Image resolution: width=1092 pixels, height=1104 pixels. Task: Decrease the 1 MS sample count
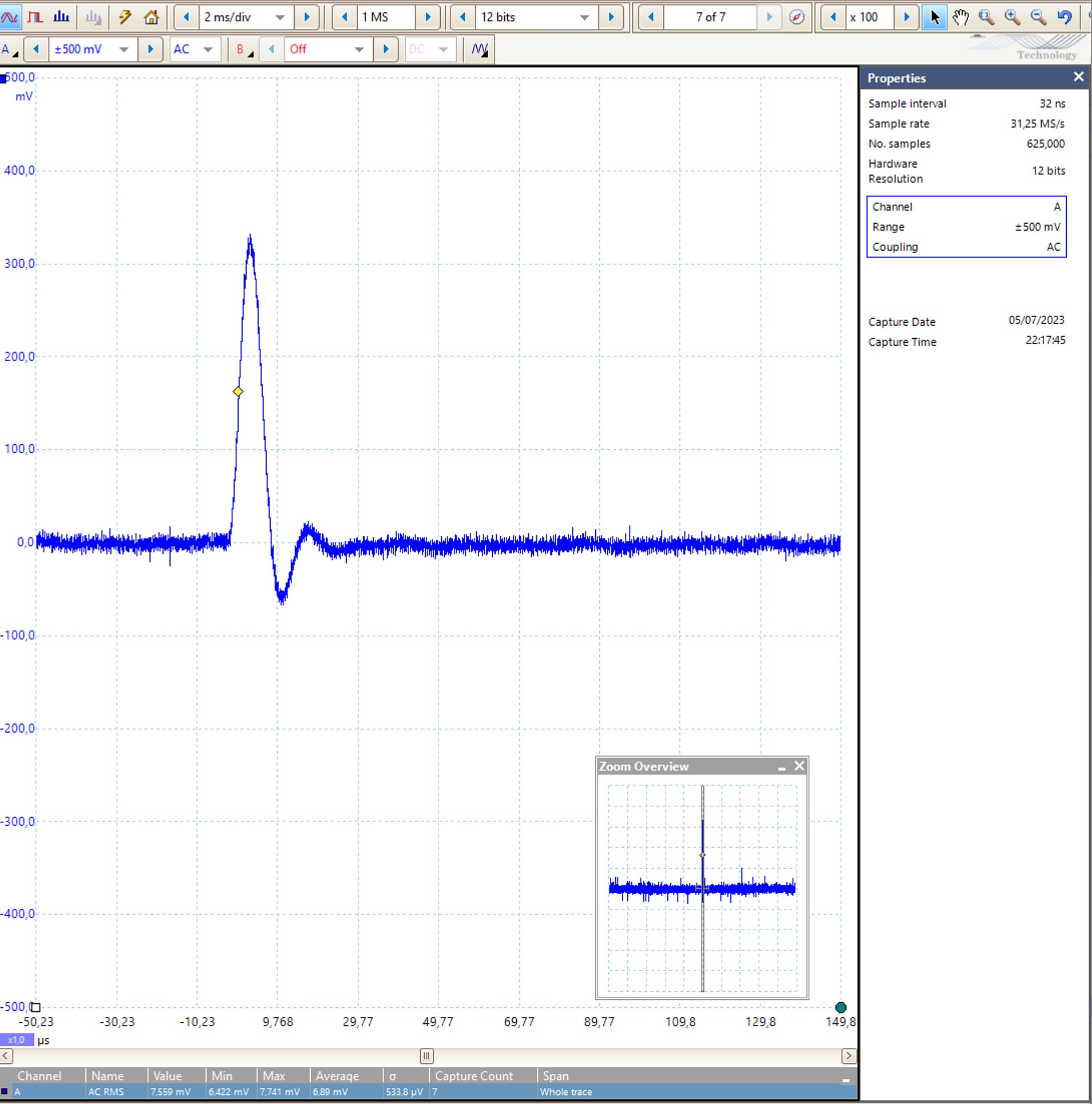tap(344, 17)
